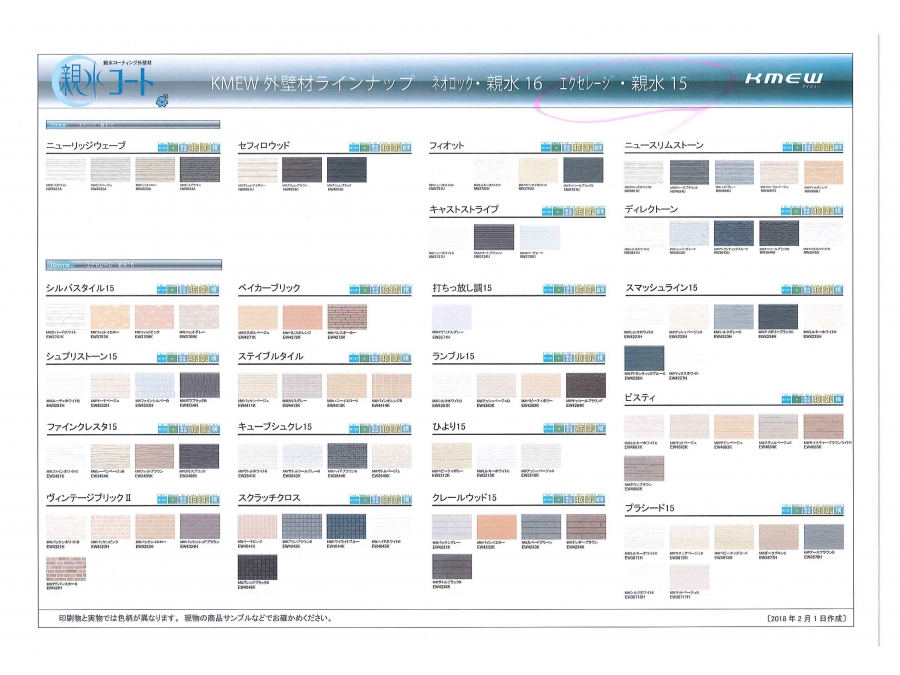Select the ディレクトーン heading
This screenshot has width=900, height=675.
tap(651, 209)
